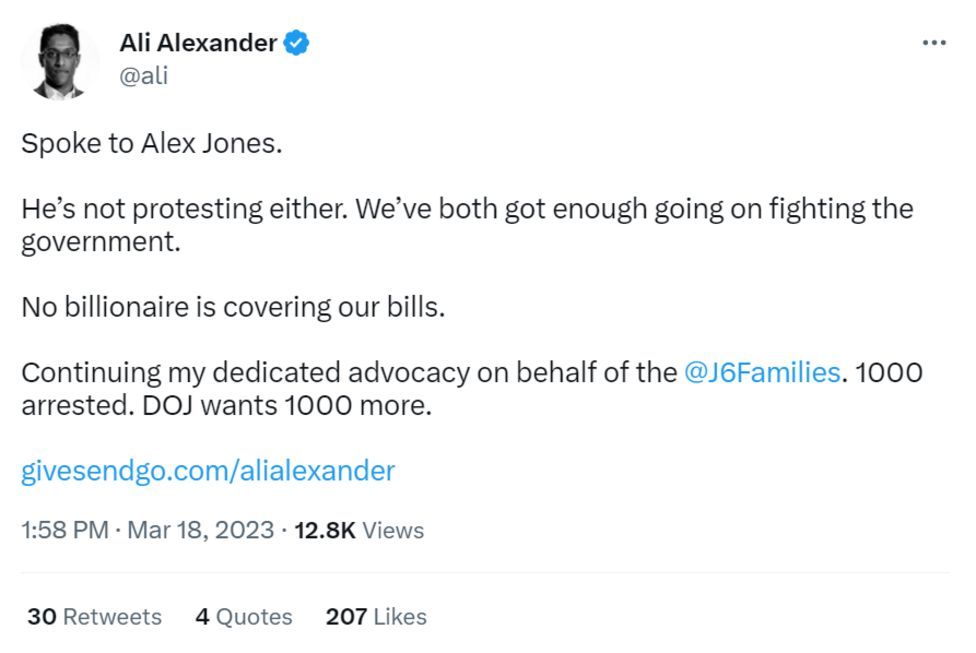Viewport: 976px width, 653px height.
Task: Click the Ali Alexander display name
Action: click(198, 43)
